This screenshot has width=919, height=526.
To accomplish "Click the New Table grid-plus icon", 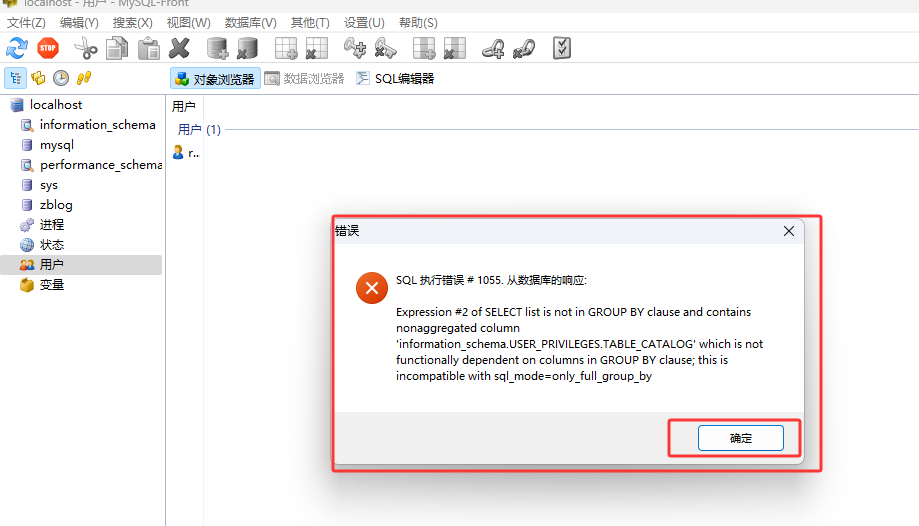I will click(x=286, y=48).
